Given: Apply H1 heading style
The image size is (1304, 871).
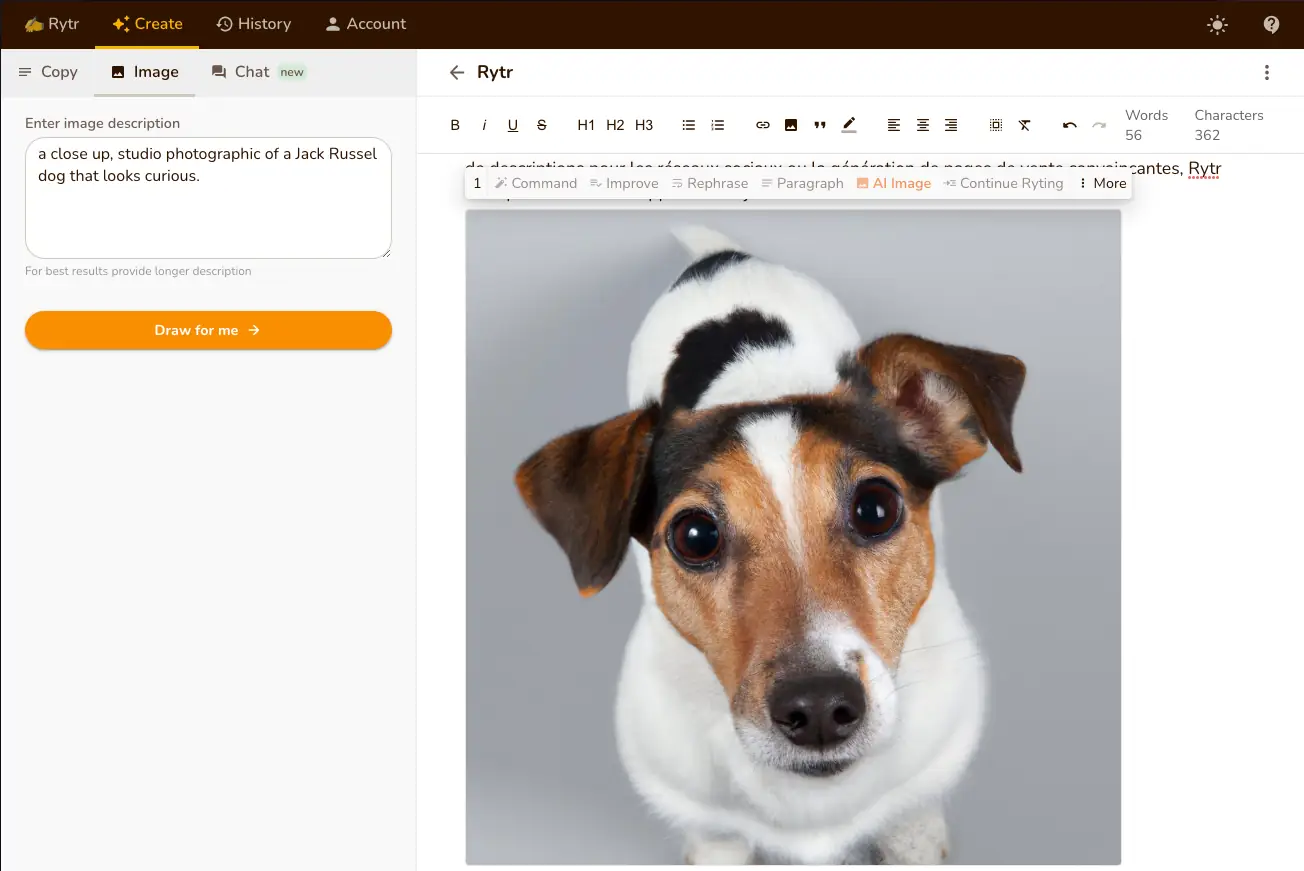Looking at the screenshot, I should tap(586, 125).
